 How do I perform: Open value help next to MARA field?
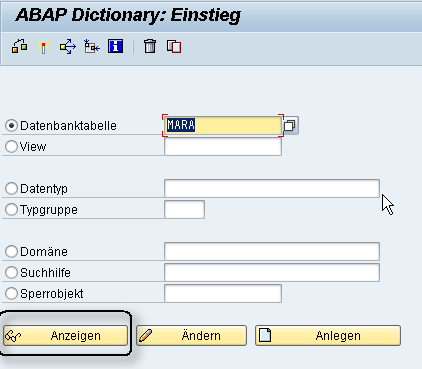[290, 126]
